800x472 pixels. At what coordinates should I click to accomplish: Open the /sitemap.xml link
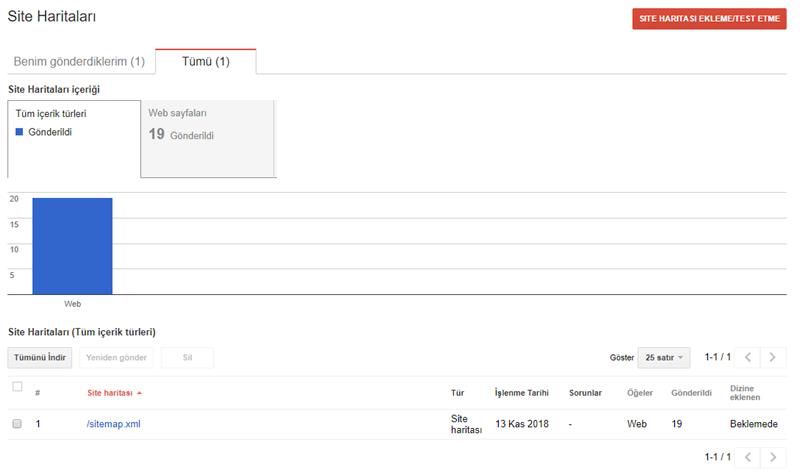[113, 424]
